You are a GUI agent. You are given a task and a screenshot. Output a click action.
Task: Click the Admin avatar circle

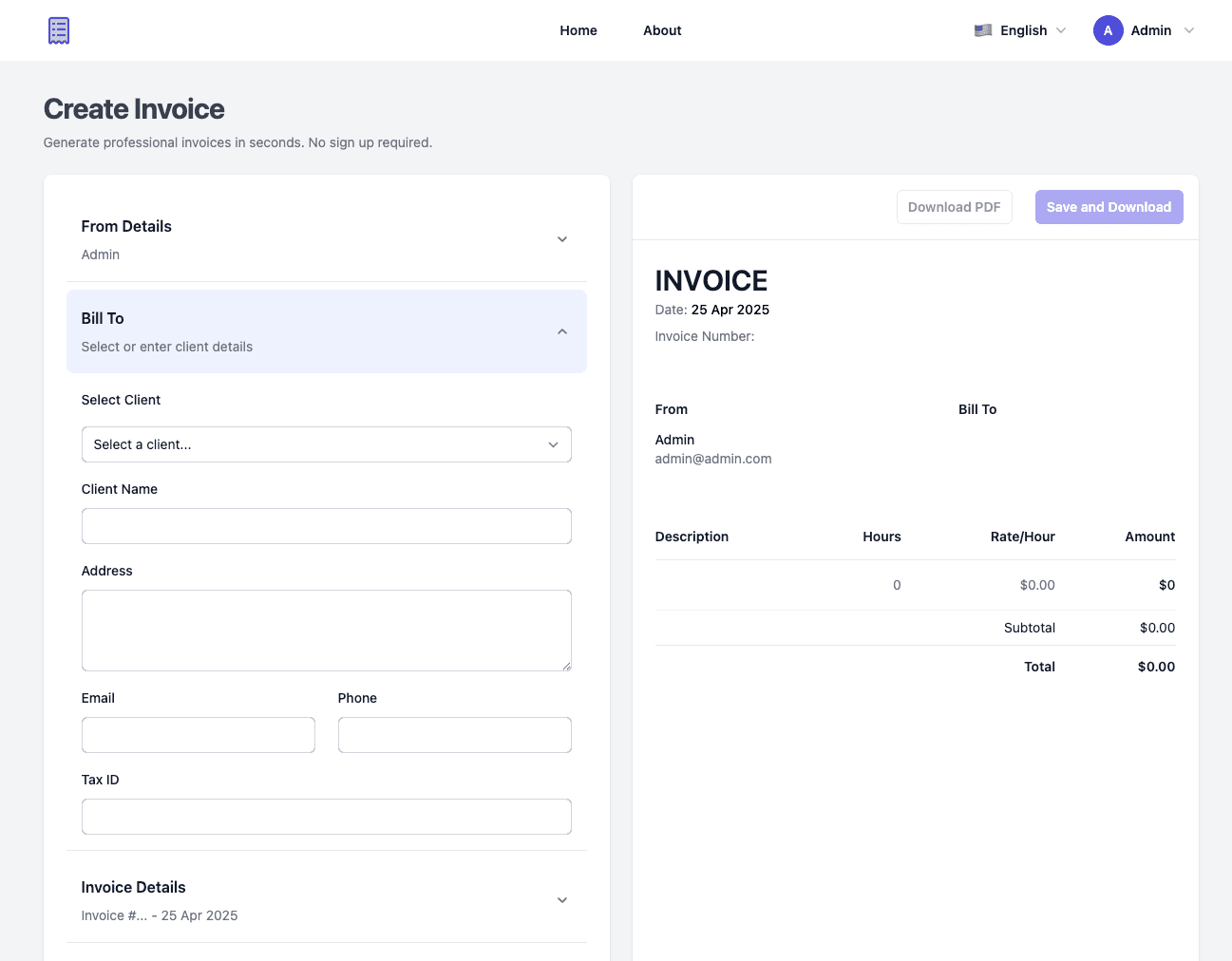(1108, 30)
